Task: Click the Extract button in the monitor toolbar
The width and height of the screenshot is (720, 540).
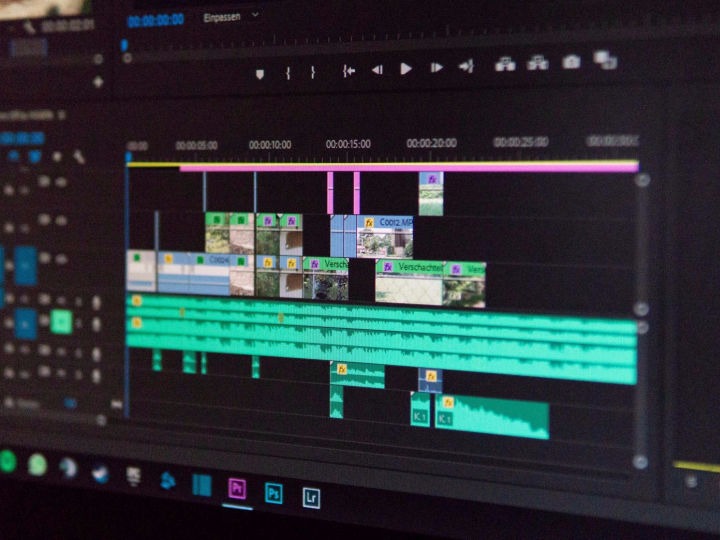Action: click(538, 63)
